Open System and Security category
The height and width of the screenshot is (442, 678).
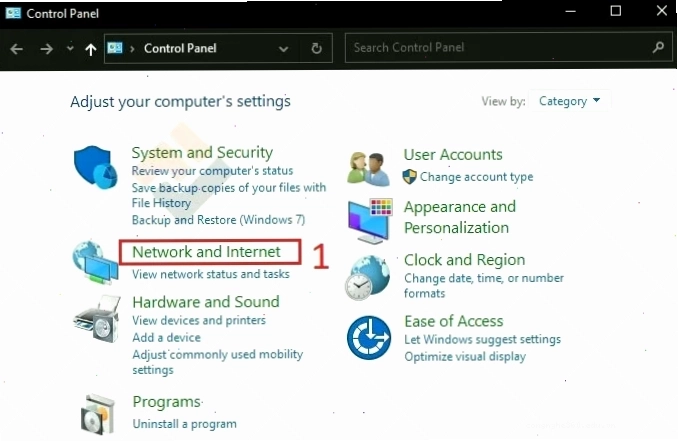coord(202,153)
